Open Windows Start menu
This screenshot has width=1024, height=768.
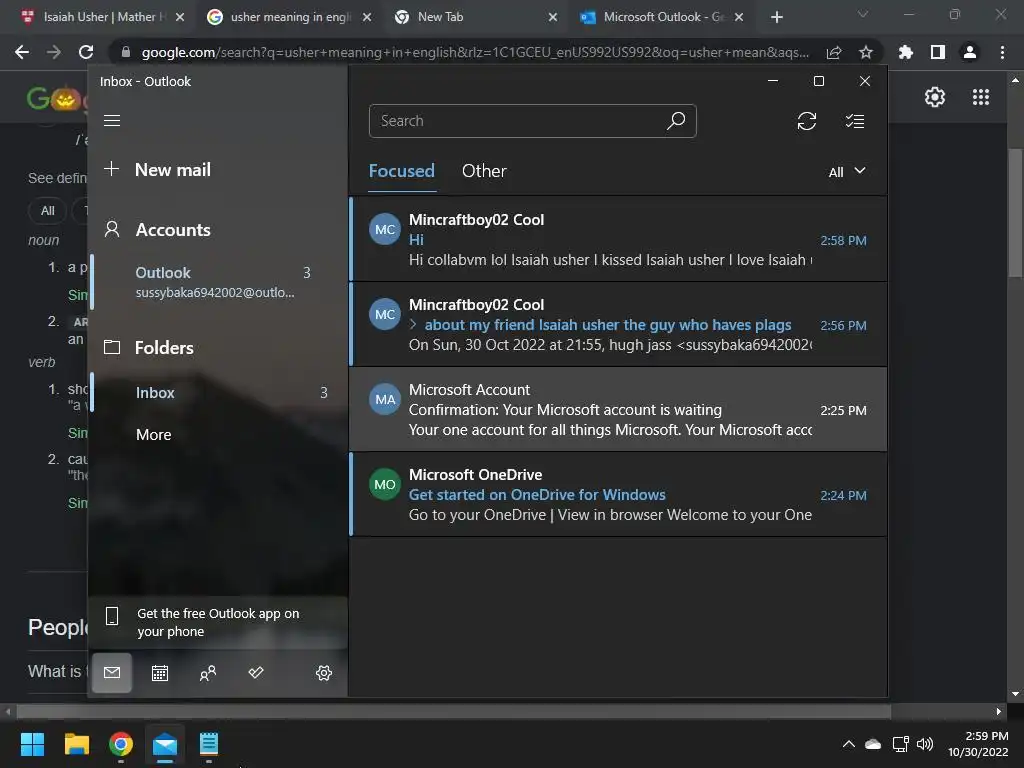32,744
